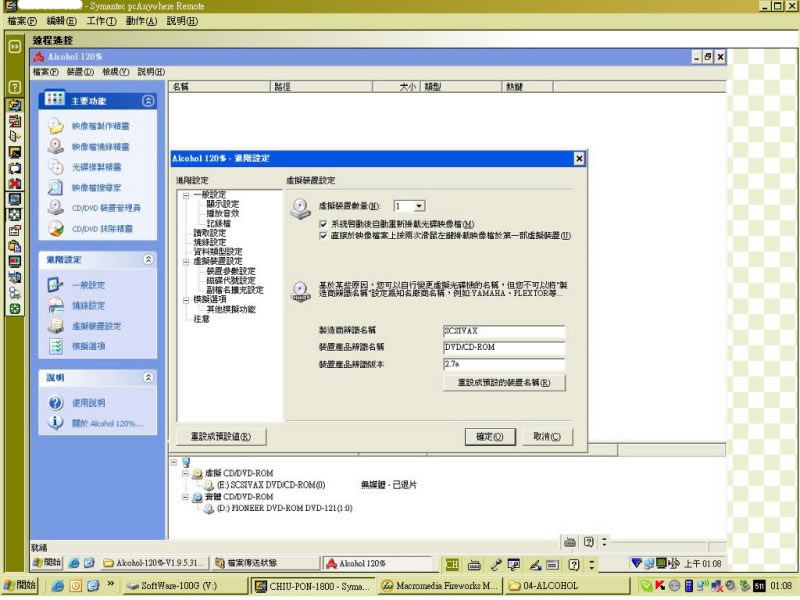Screen dimensions: 800x600
Task: Open Alcohol 120% 檔案 menu
Action: (x=45, y=72)
